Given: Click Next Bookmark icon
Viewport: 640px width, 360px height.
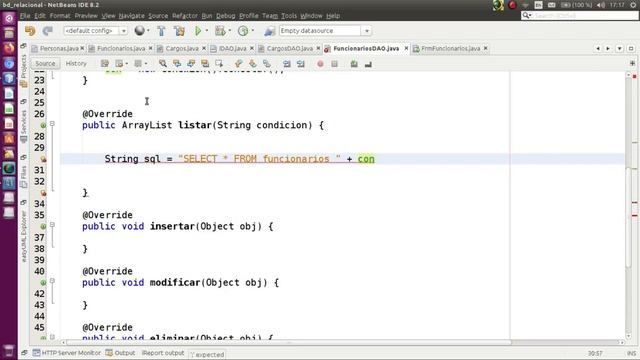Looking at the screenshot, I should (x=253, y=64).
